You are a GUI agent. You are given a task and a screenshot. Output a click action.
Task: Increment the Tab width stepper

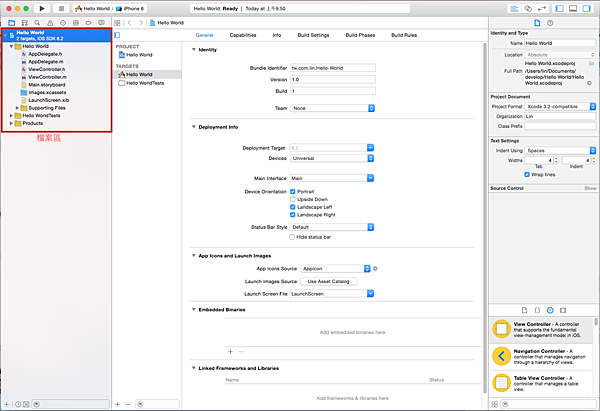(556, 159)
